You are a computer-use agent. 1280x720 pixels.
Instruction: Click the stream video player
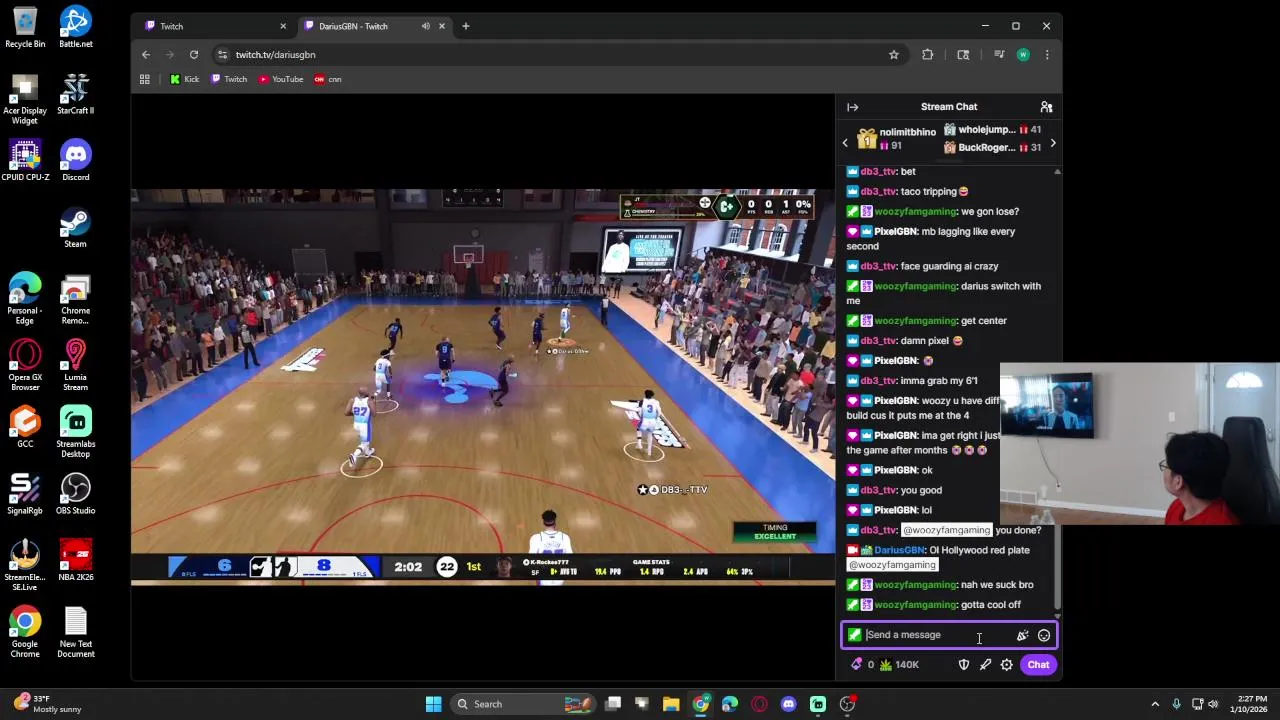coord(483,387)
